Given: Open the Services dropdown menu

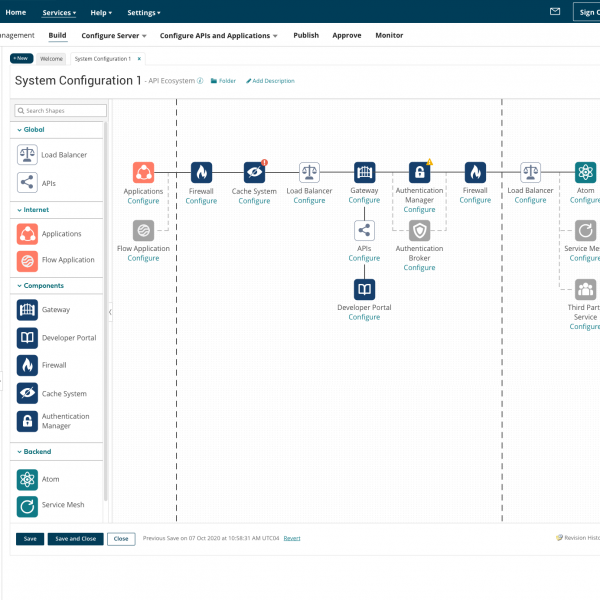Looking at the screenshot, I should coord(59,13).
